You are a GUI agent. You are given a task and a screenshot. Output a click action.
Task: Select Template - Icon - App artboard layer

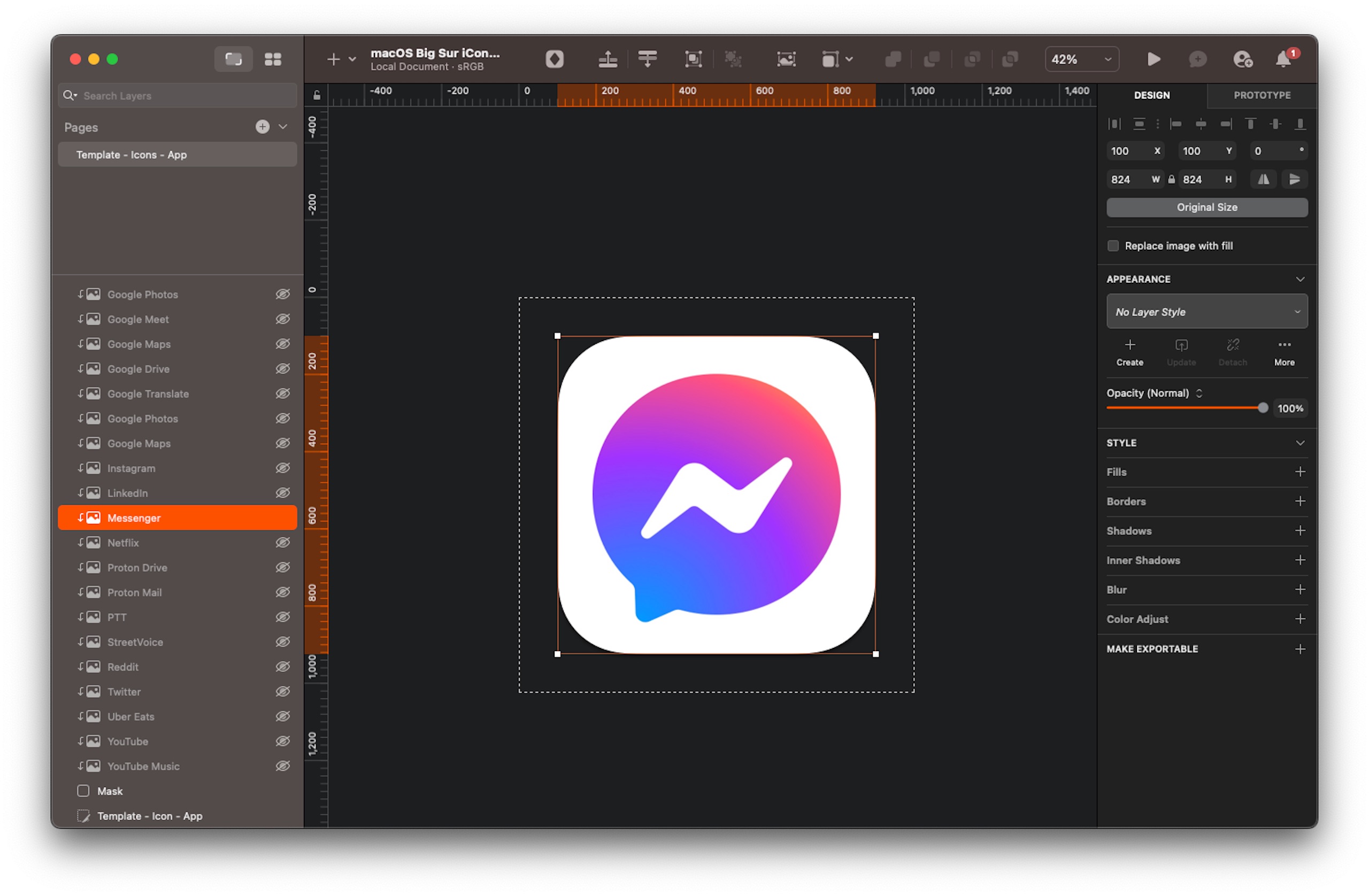point(177,816)
